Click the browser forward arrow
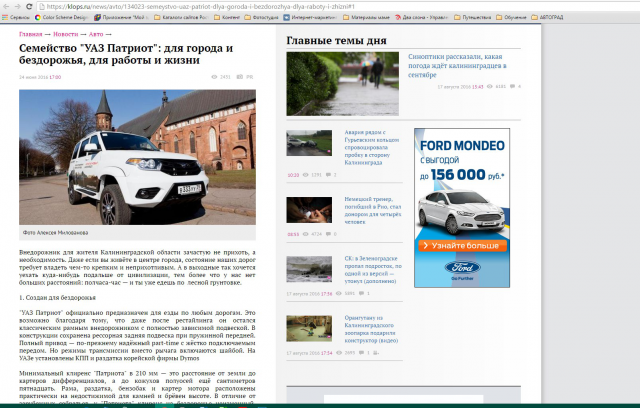The height and width of the screenshot is (408, 640). (17, 7)
